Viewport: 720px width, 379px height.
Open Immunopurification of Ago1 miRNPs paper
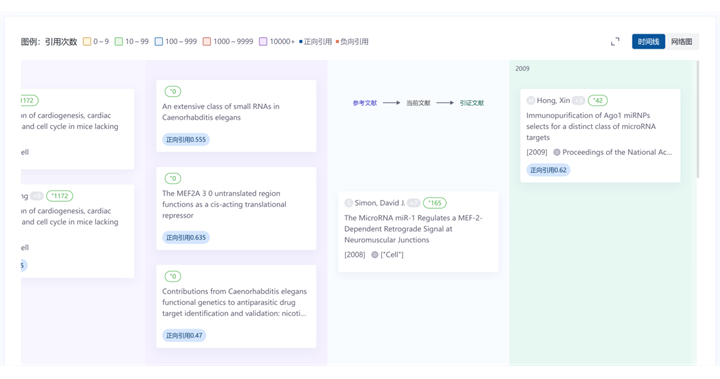pos(591,126)
